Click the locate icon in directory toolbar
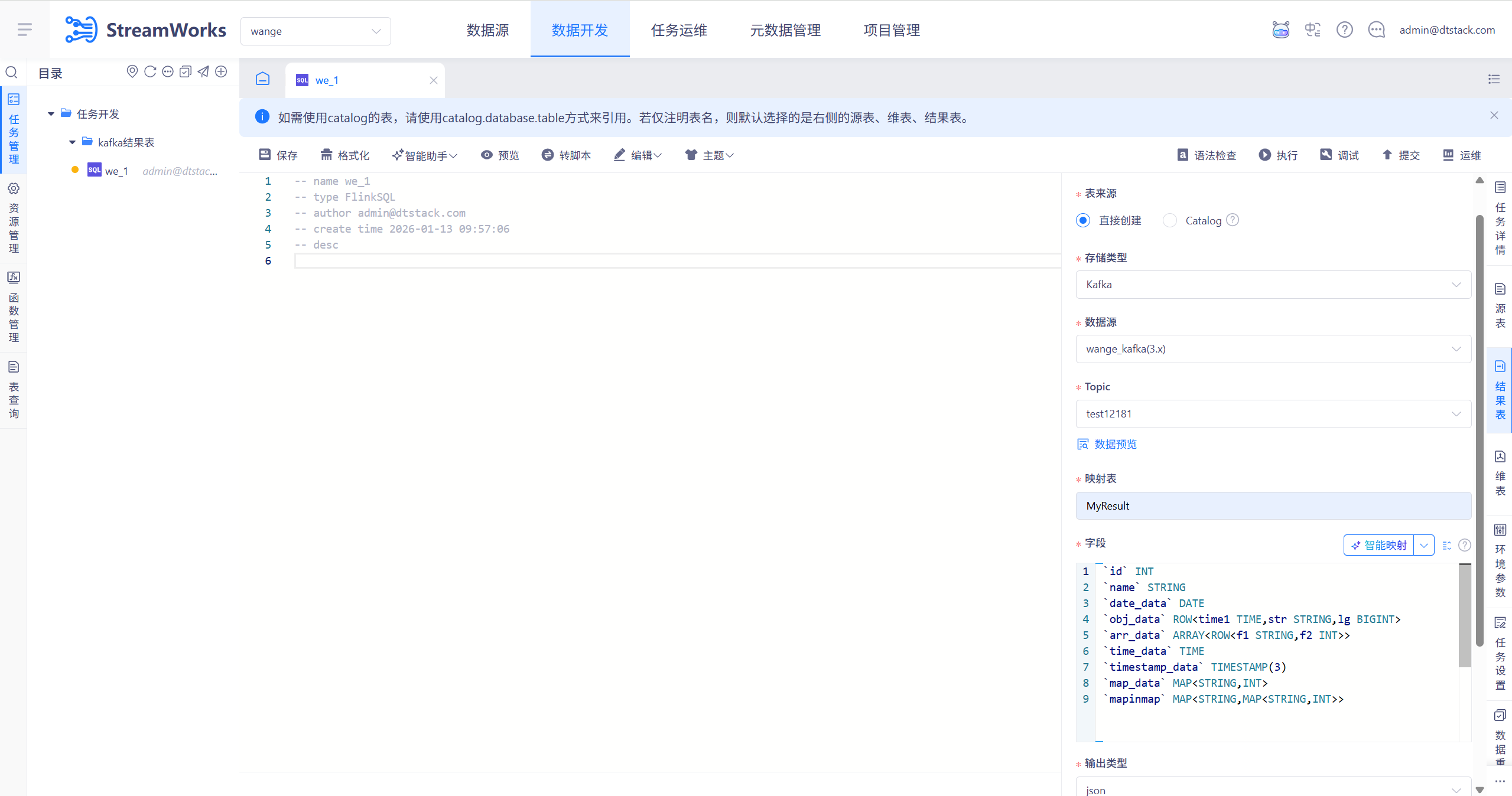 (132, 71)
